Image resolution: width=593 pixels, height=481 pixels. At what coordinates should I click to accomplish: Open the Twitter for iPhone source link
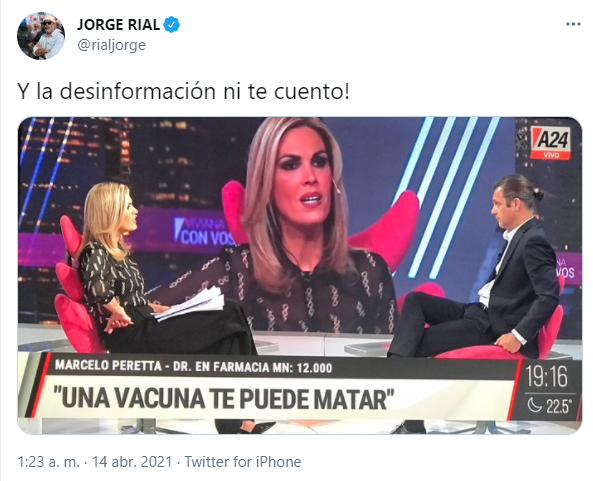(x=243, y=462)
